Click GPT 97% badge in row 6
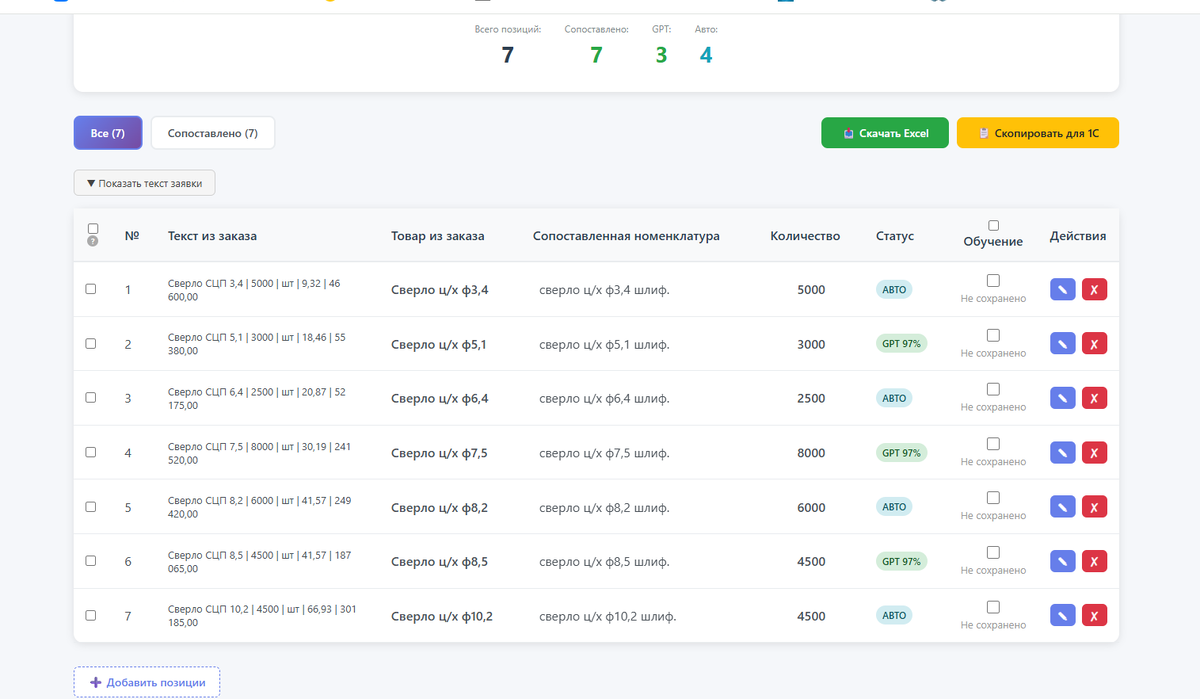 coord(901,561)
